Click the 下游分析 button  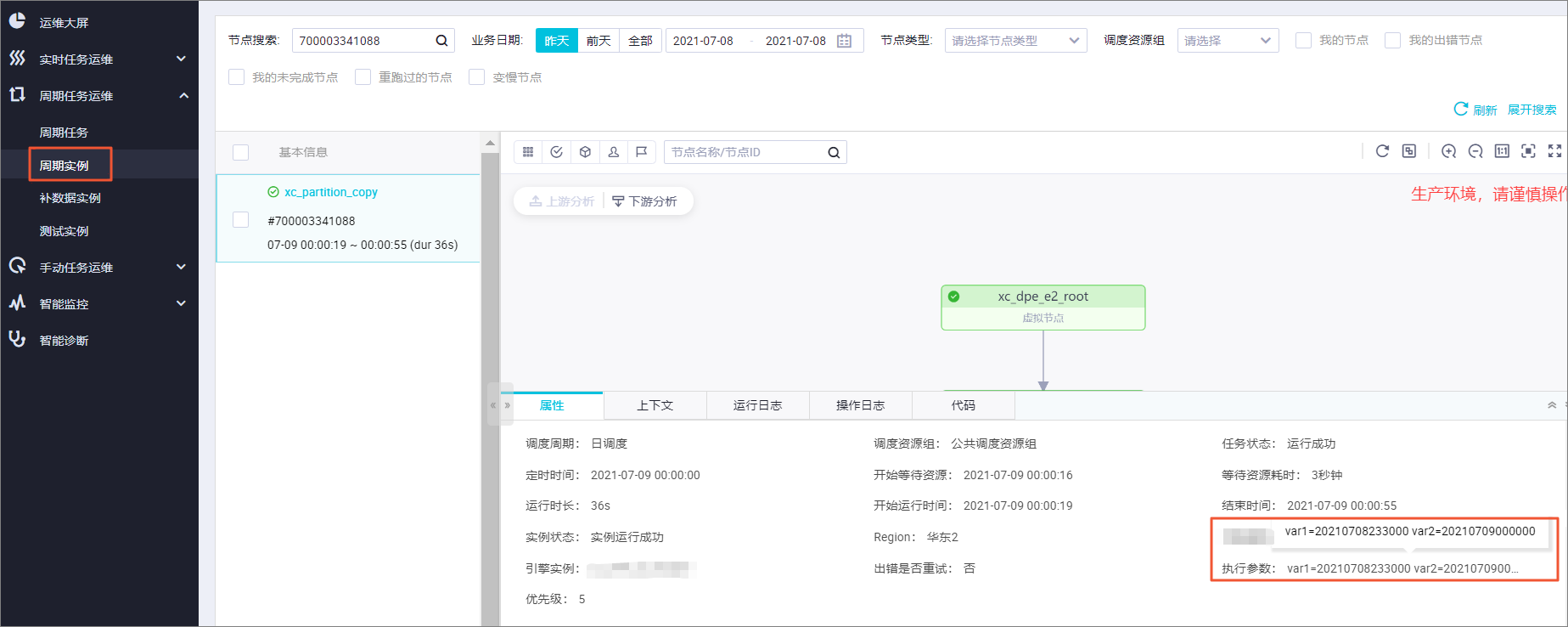click(x=644, y=201)
